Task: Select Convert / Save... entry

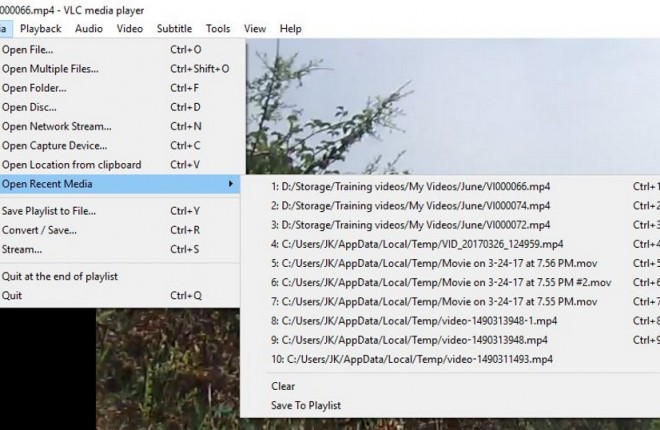Action: tap(120, 230)
